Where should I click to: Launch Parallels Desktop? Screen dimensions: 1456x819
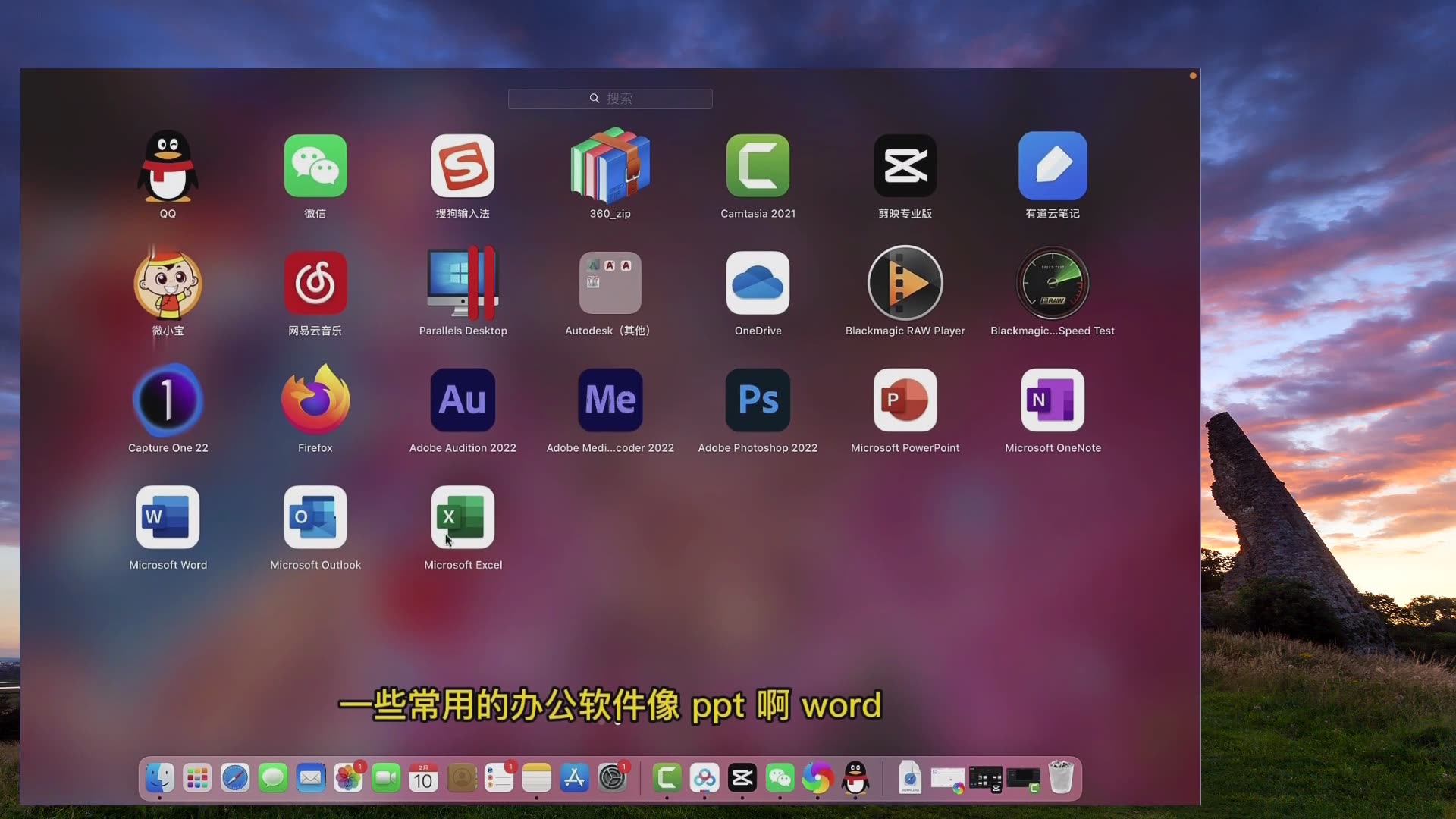tap(463, 283)
